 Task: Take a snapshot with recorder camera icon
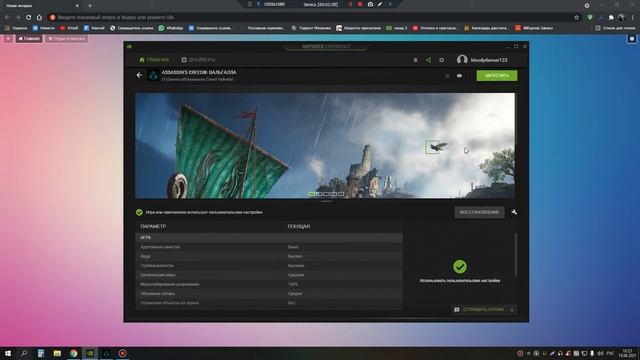pyautogui.click(x=370, y=4)
